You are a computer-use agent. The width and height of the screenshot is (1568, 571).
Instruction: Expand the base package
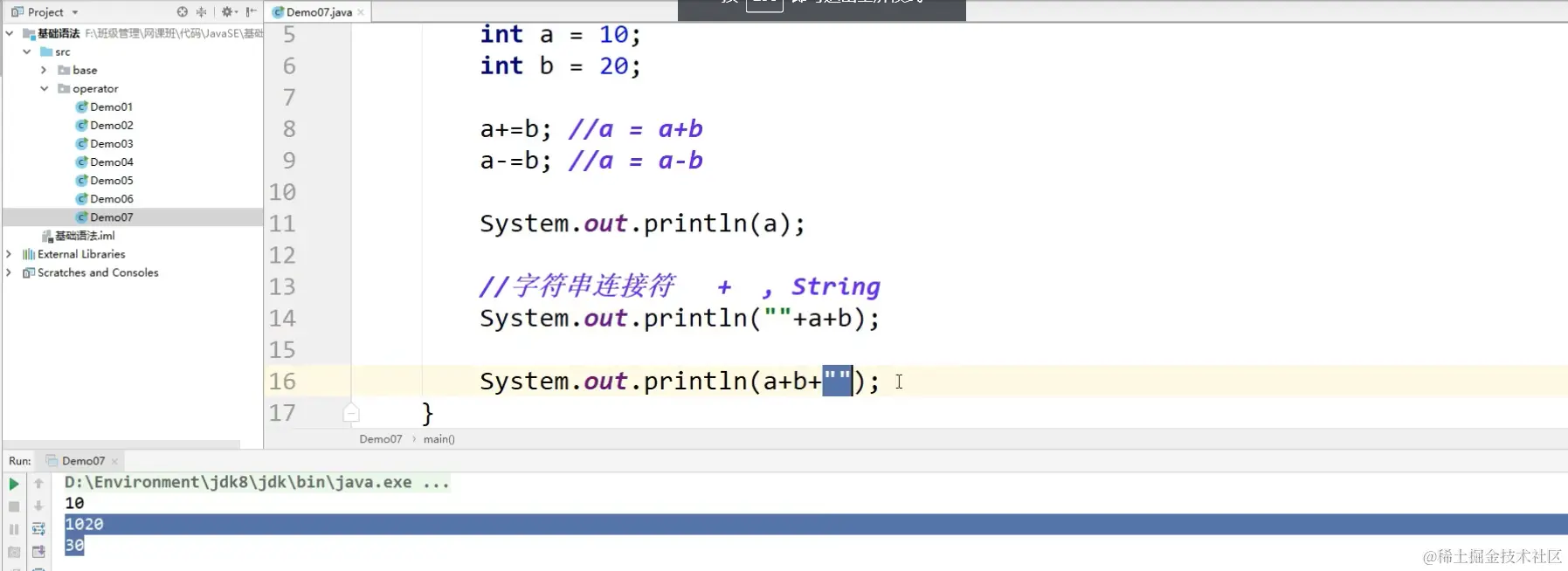pyautogui.click(x=44, y=70)
